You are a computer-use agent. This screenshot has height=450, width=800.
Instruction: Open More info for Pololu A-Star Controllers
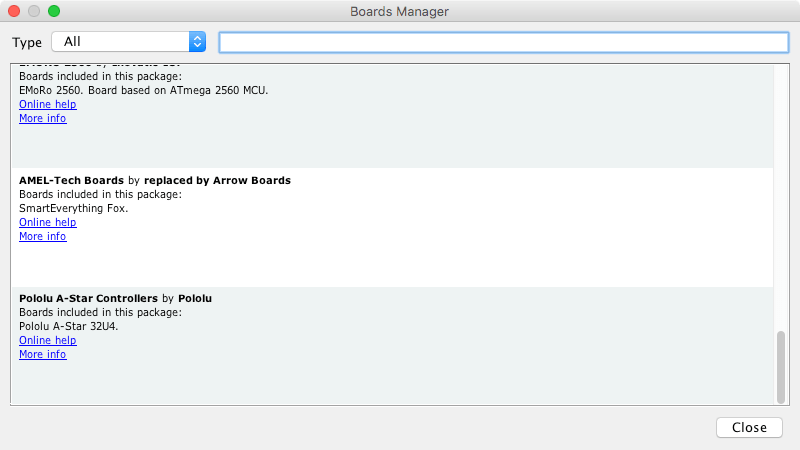click(42, 354)
